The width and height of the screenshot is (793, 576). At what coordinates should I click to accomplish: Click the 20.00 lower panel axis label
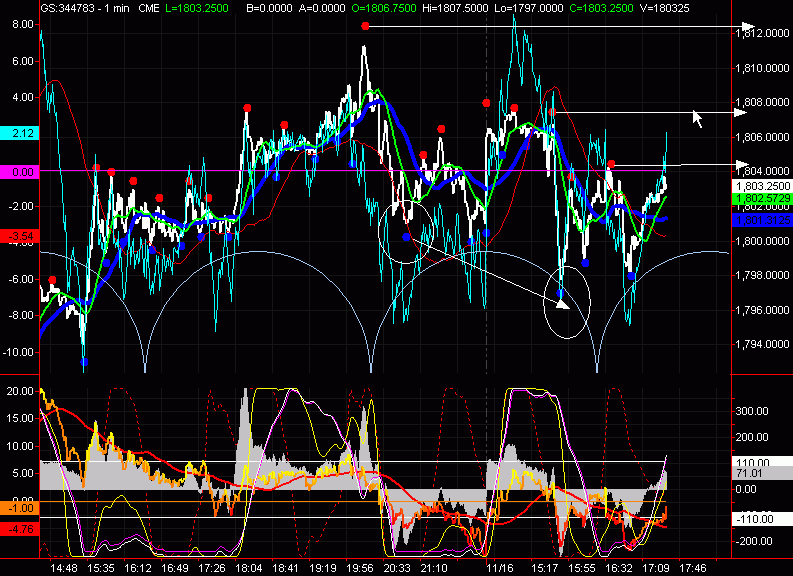point(20,391)
